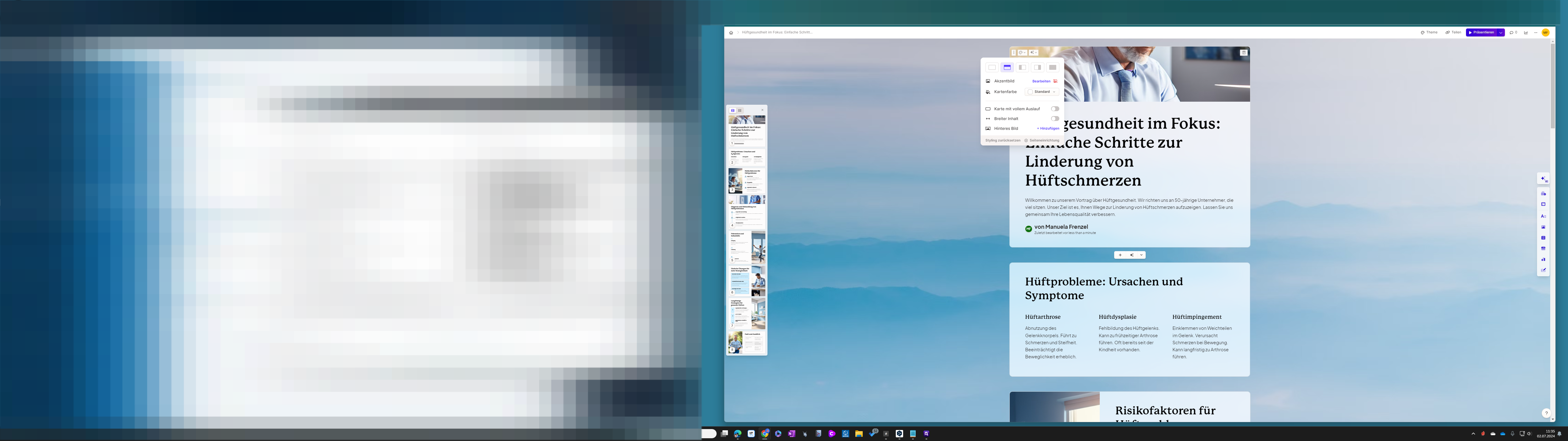
Task: Expand the Präsentieren options arrow
Action: pos(1501,32)
